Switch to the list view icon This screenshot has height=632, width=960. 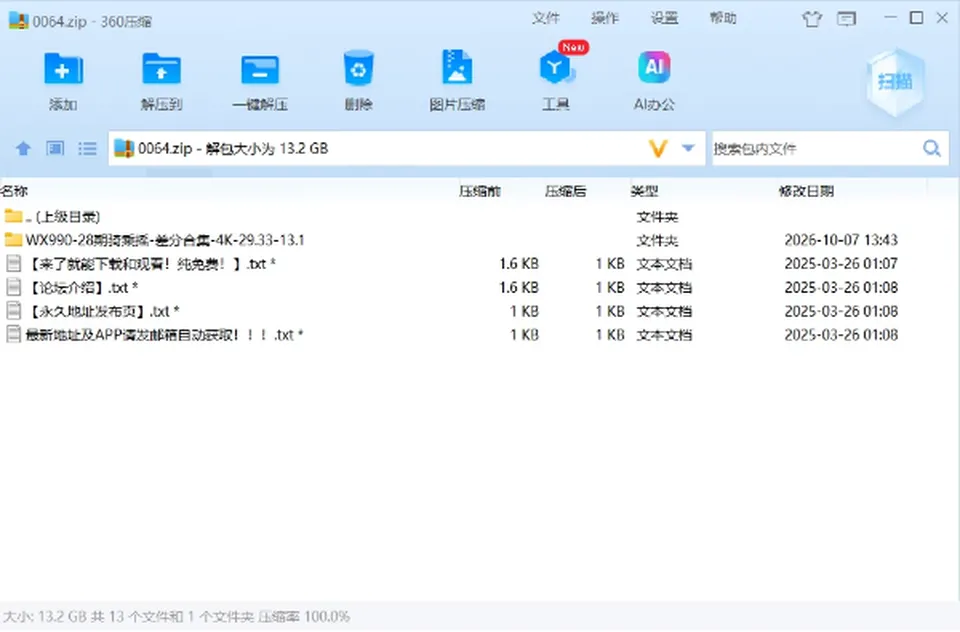click(87, 148)
